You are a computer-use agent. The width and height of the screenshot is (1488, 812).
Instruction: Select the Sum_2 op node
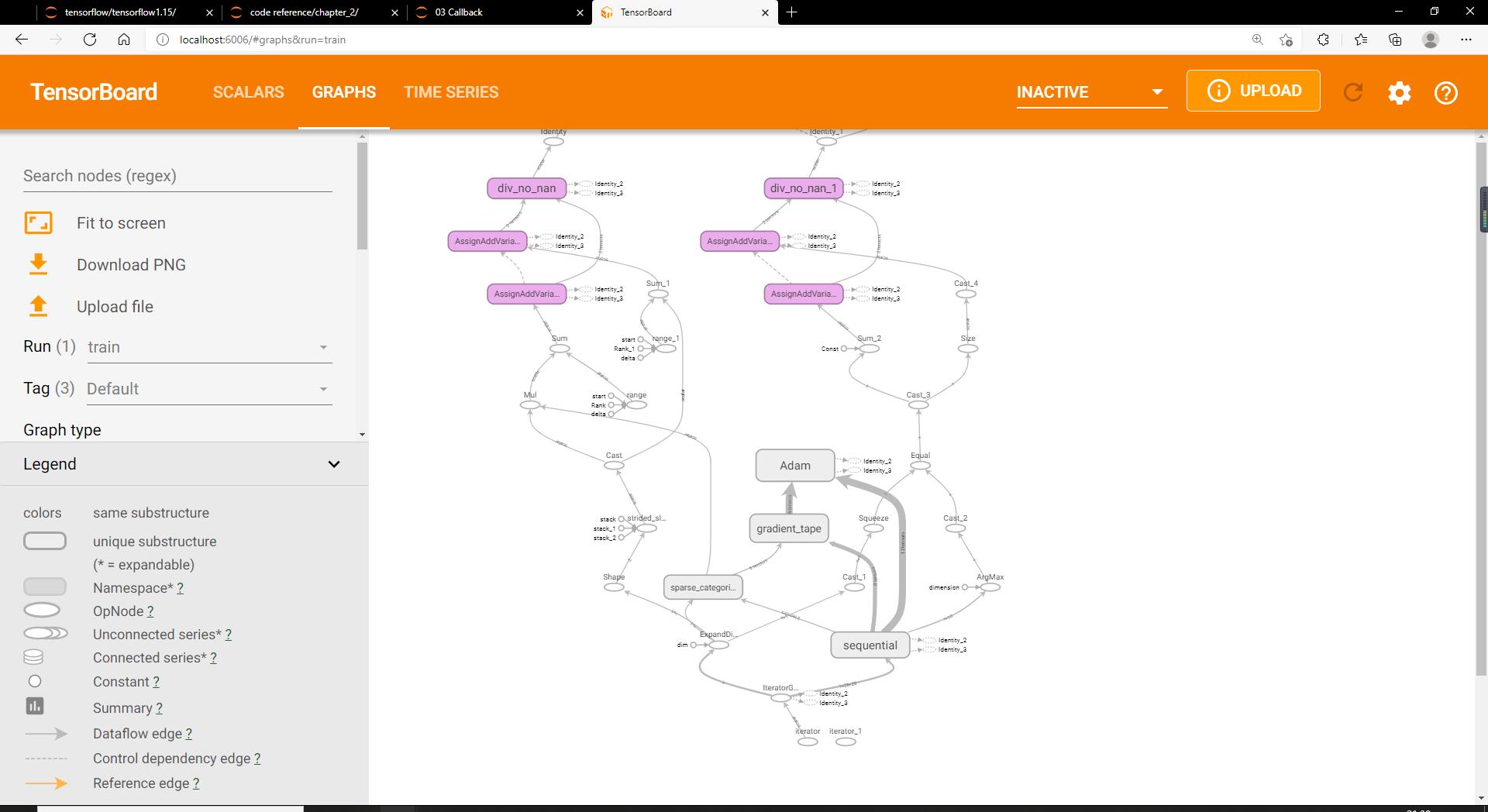coord(870,349)
